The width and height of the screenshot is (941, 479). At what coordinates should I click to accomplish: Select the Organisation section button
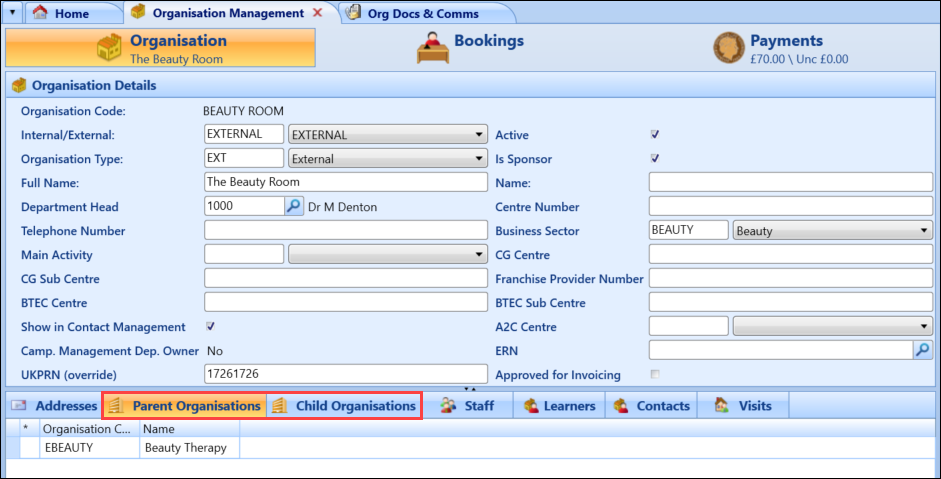[160, 47]
